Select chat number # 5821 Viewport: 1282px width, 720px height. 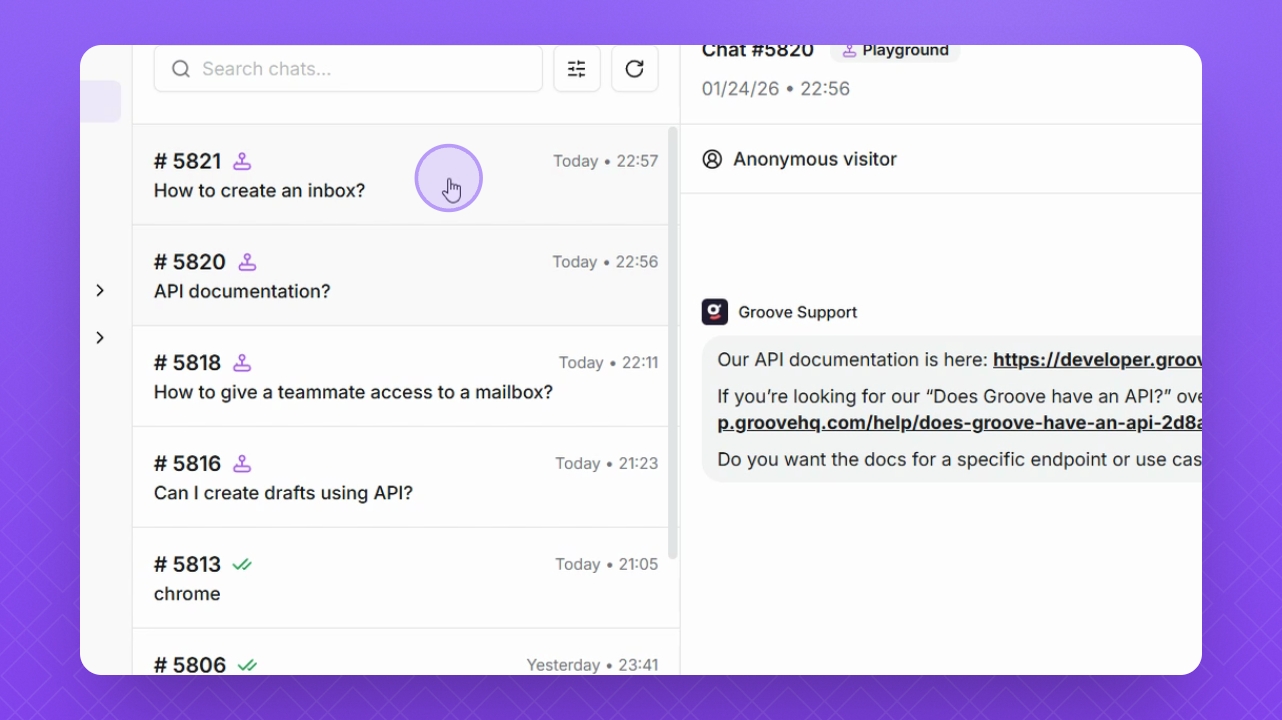188,161
